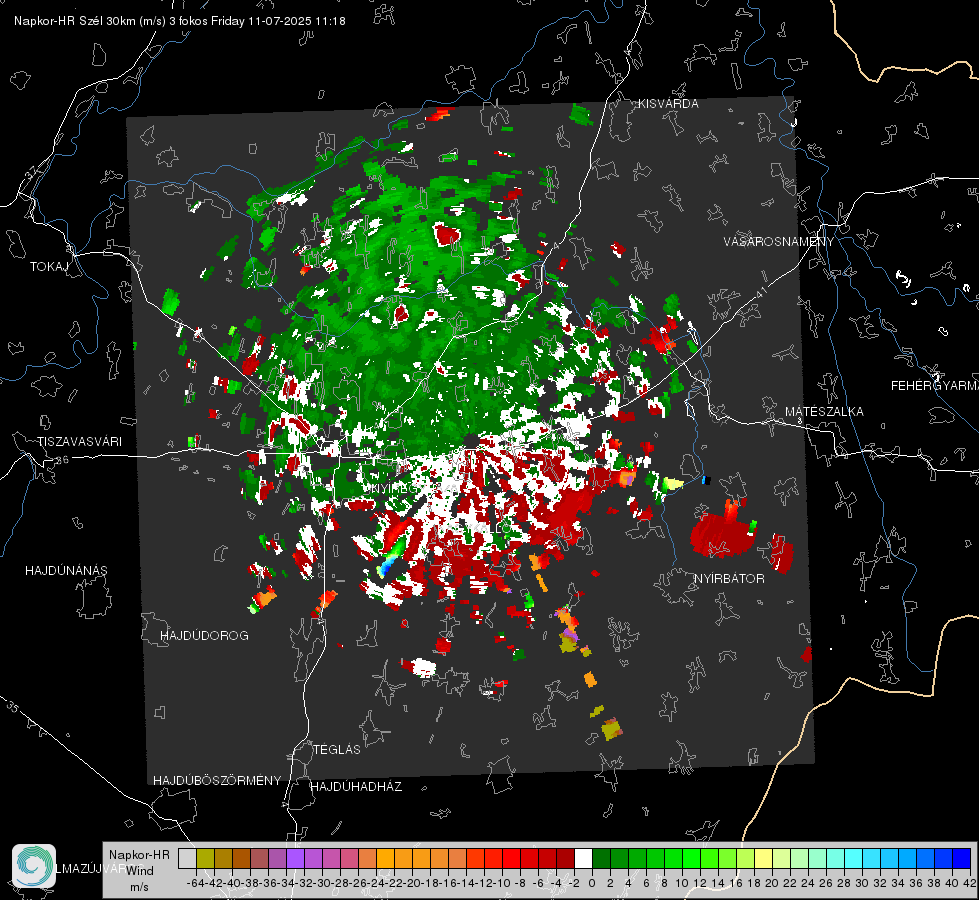Select the TOKAJ town label
Viewport: 979px width, 900px height.
(x=49, y=267)
